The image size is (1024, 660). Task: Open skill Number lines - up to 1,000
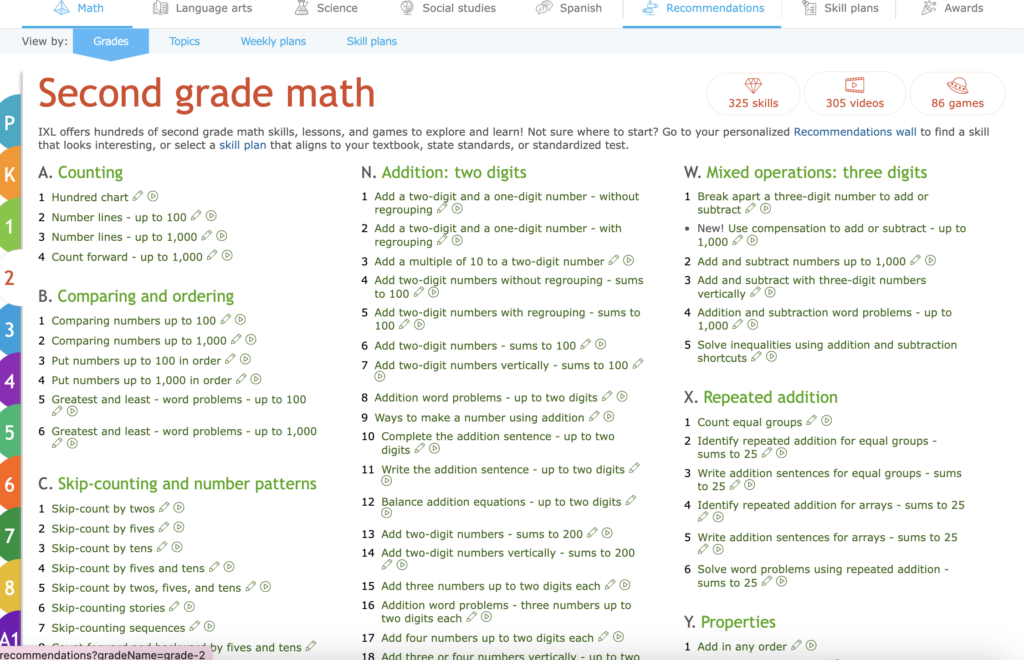[x=124, y=237]
